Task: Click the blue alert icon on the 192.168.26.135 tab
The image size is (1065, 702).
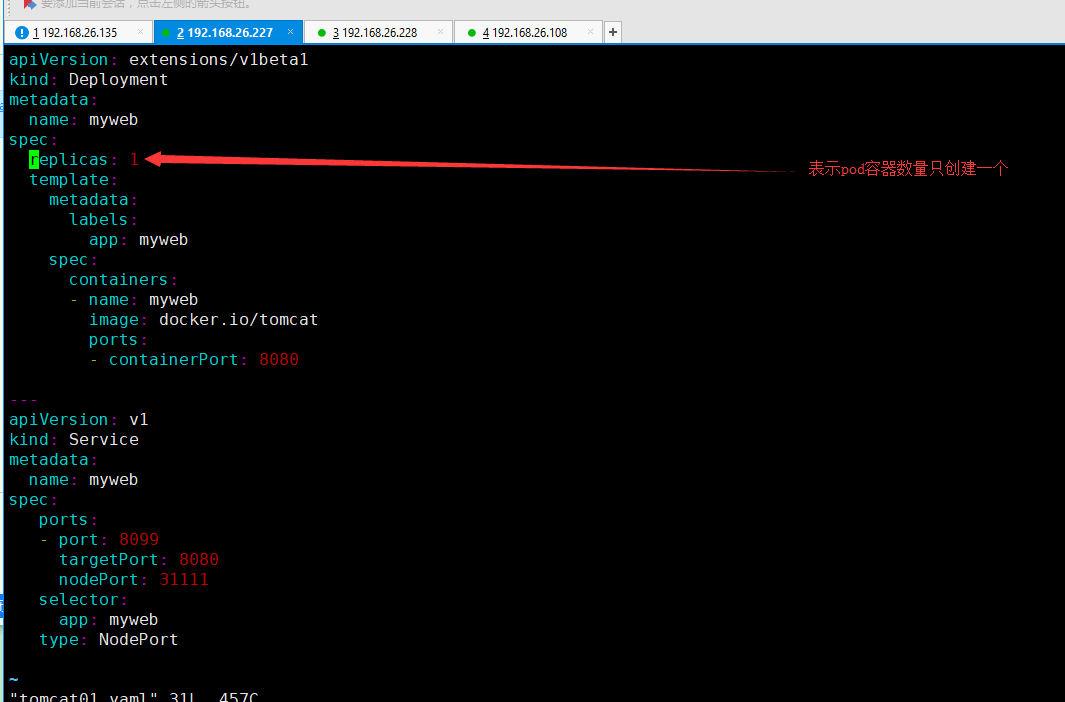Action: click(x=22, y=33)
